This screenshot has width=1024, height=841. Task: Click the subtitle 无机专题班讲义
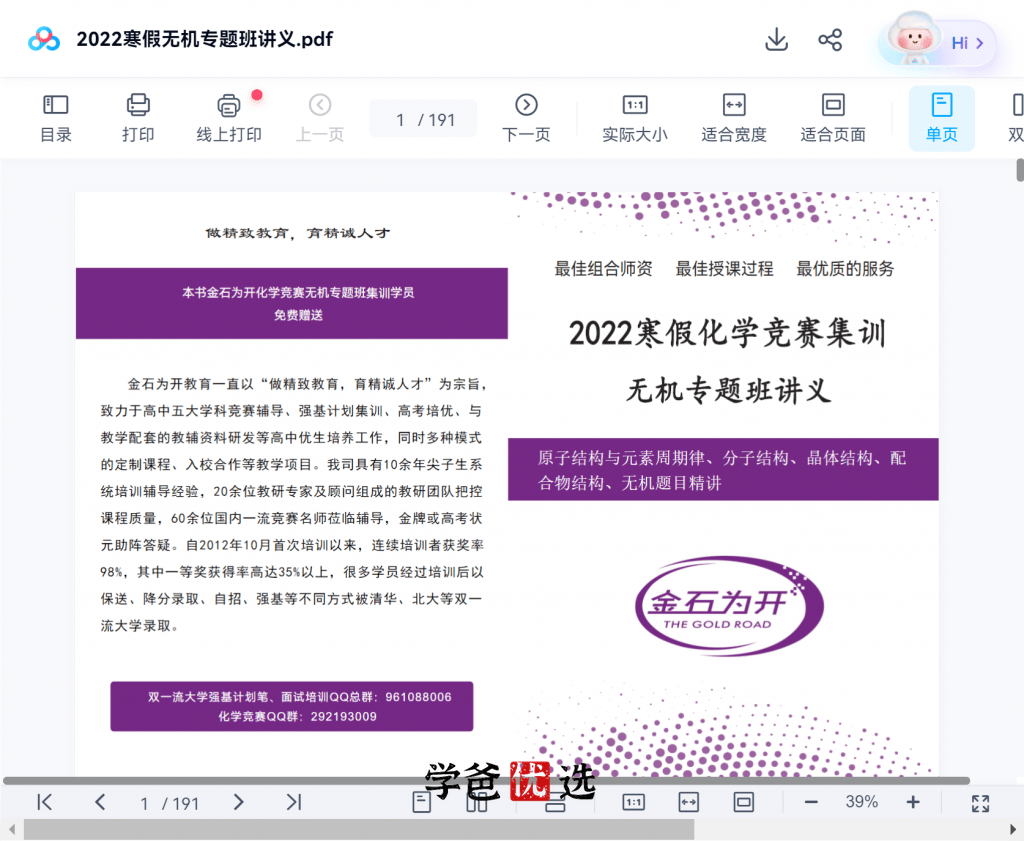pos(729,390)
